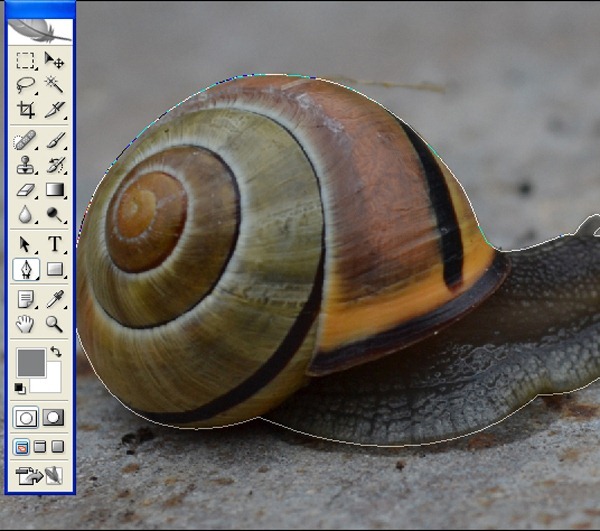Choose the Lasso tool
Viewport: 600px width, 531px height.
(26, 85)
